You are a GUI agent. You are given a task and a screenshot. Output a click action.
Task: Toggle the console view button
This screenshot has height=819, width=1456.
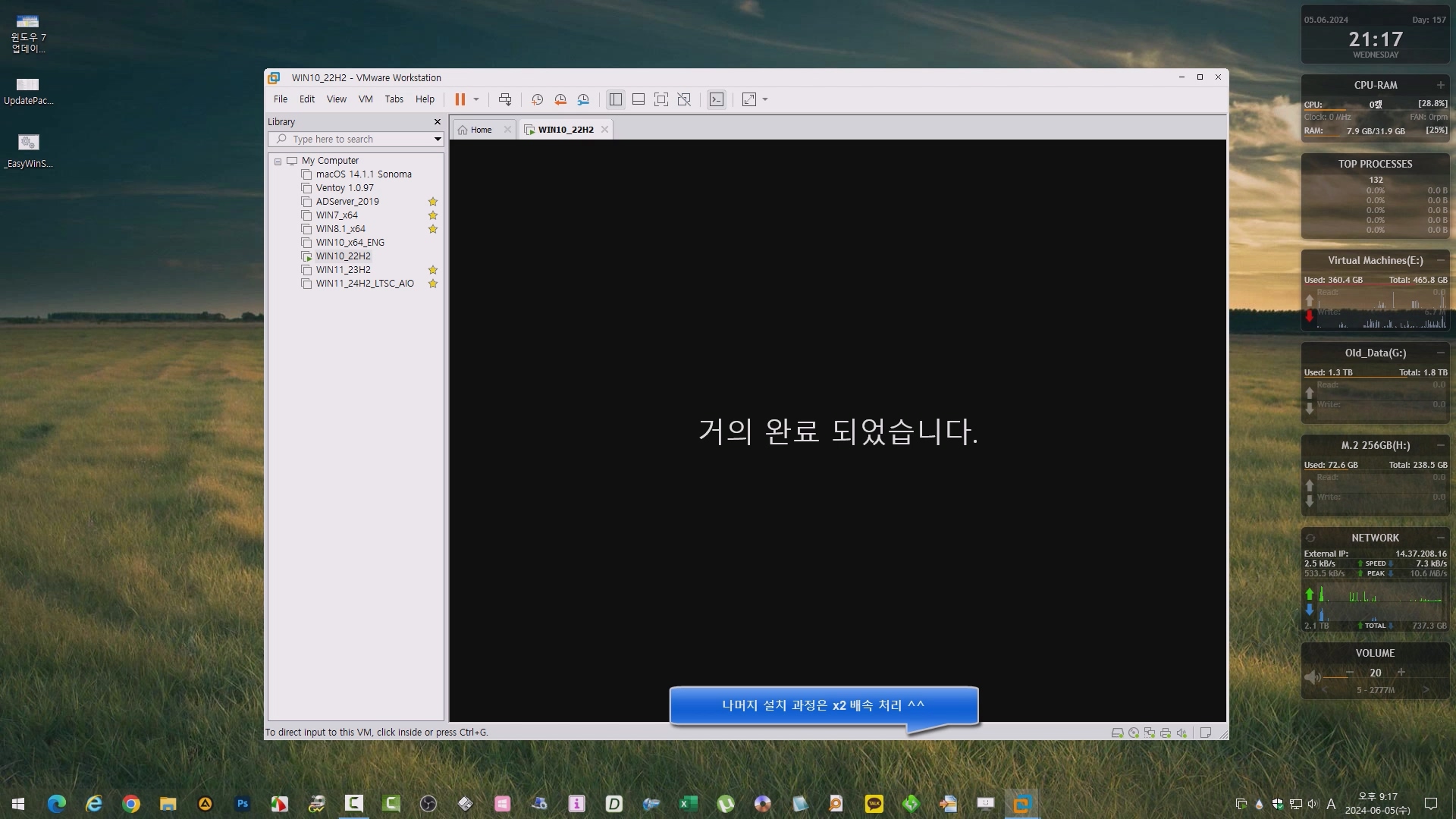(716, 99)
